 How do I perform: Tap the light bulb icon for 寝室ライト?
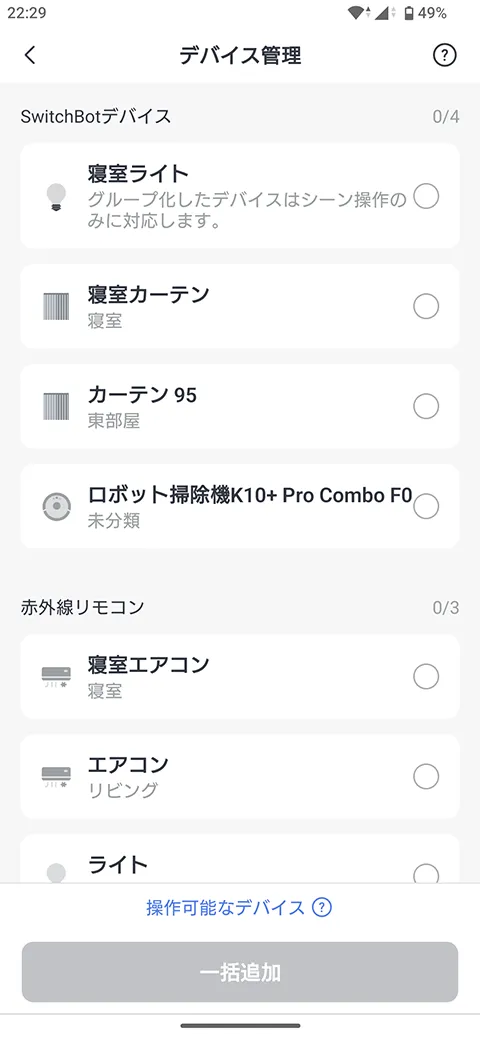point(56,198)
